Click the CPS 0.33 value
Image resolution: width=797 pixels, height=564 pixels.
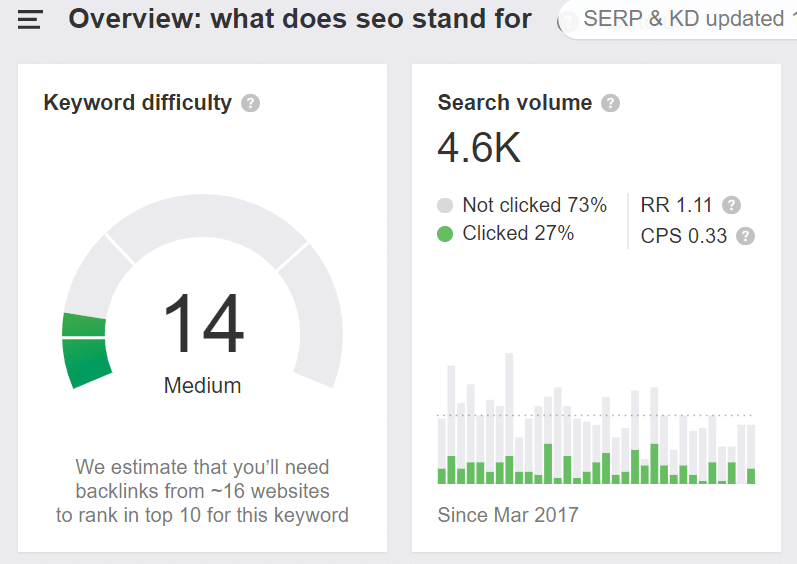(684, 236)
